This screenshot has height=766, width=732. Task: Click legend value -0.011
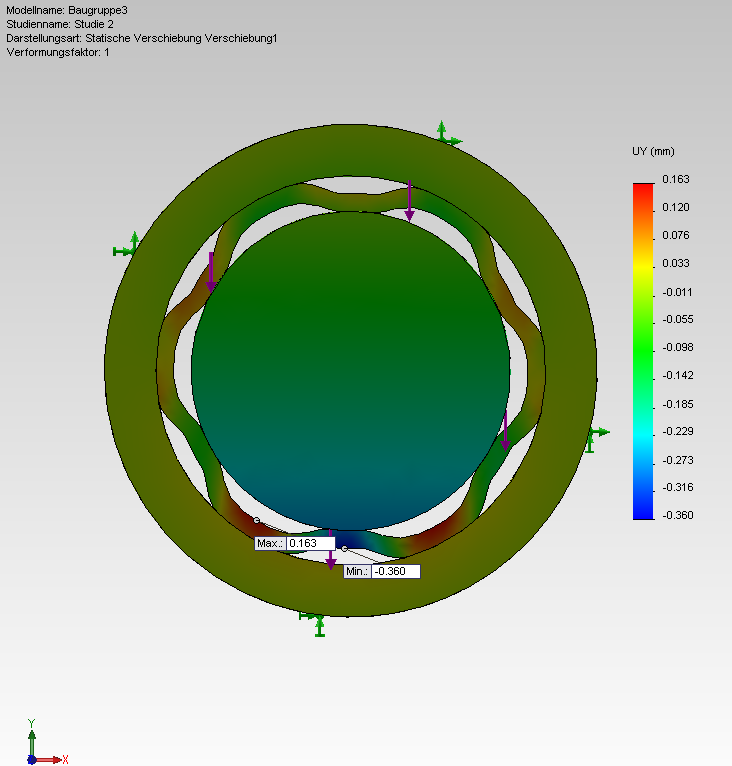677,292
